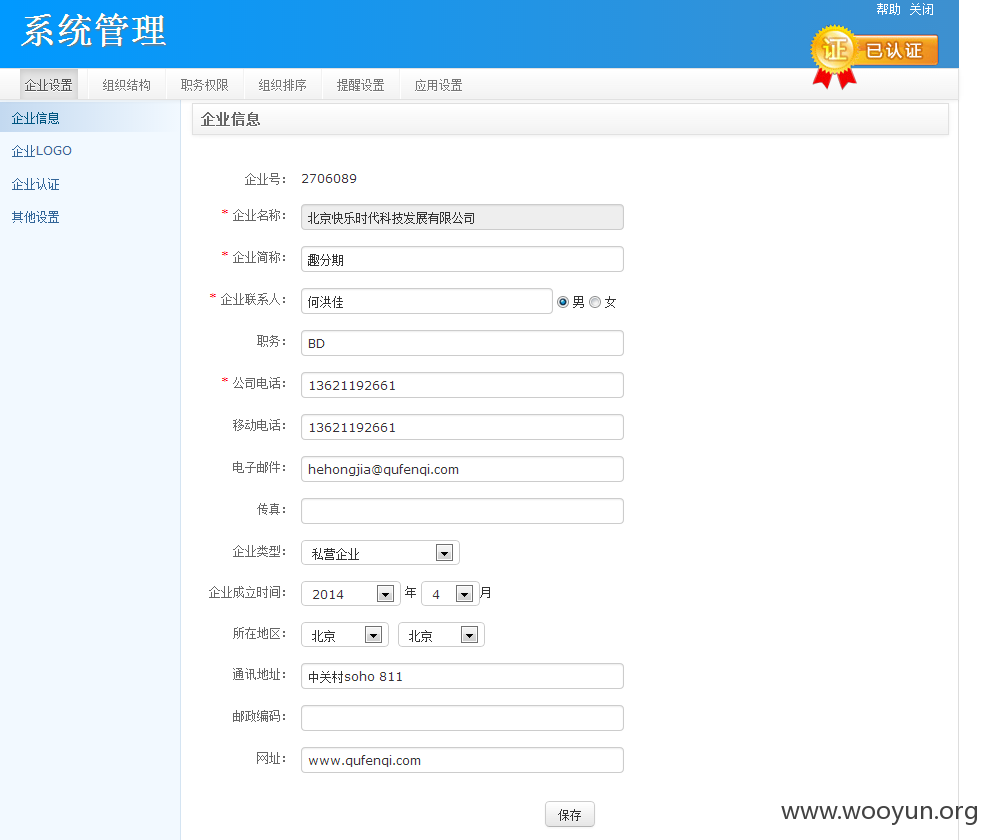Open the establishment year dropdown showing 2014
Image resolution: width=987 pixels, height=840 pixels.
pos(351,594)
